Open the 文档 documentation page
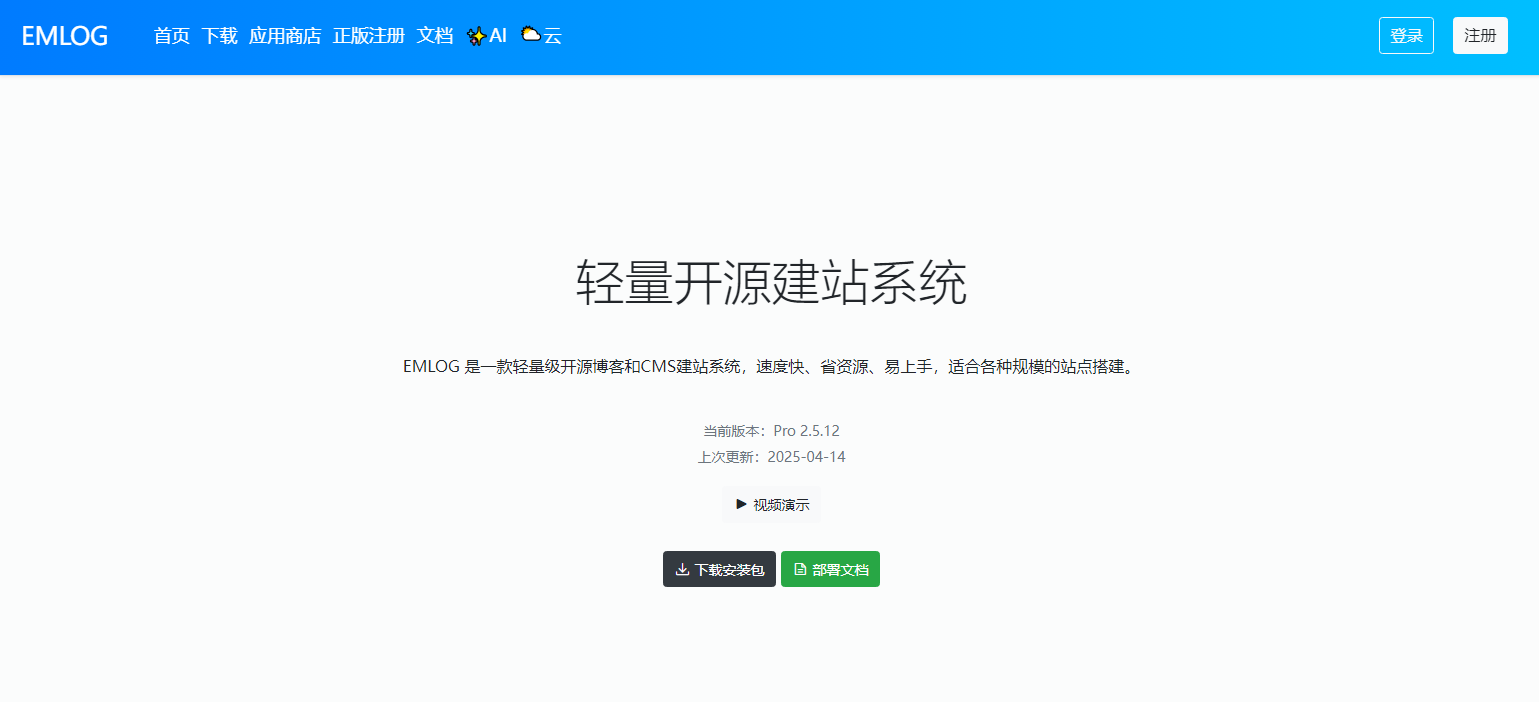 click(434, 35)
